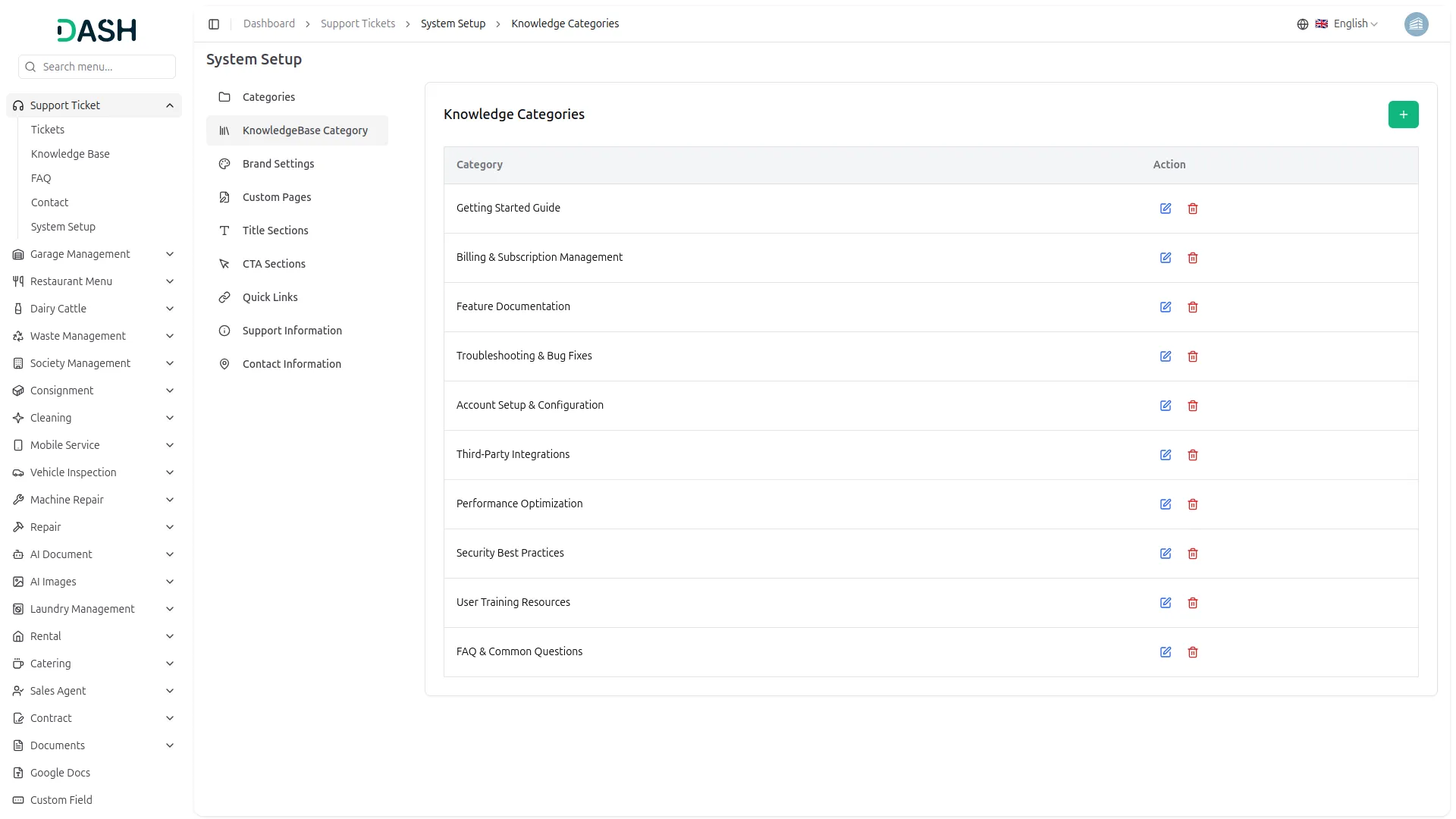Edit the Third-Party Integrations category
Viewport: 1456px width, 819px height.
1166,455
